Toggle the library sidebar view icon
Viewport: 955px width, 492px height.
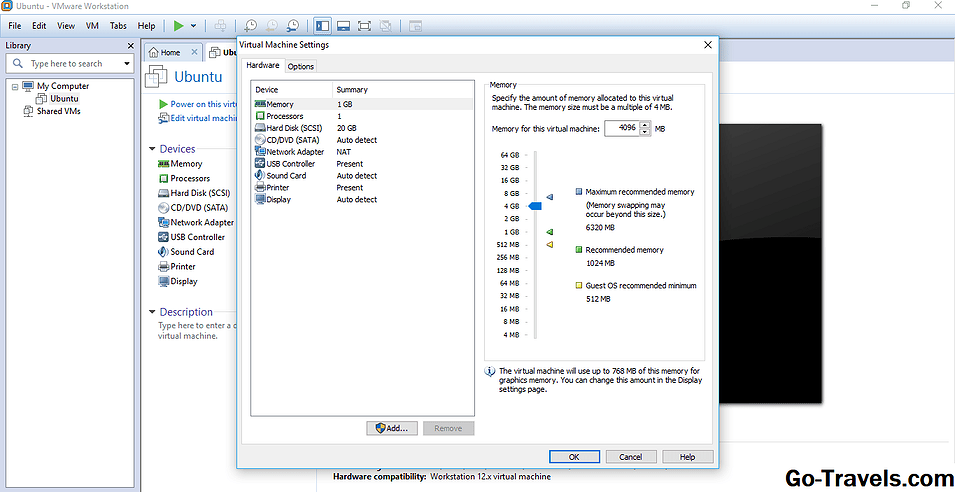[322, 25]
